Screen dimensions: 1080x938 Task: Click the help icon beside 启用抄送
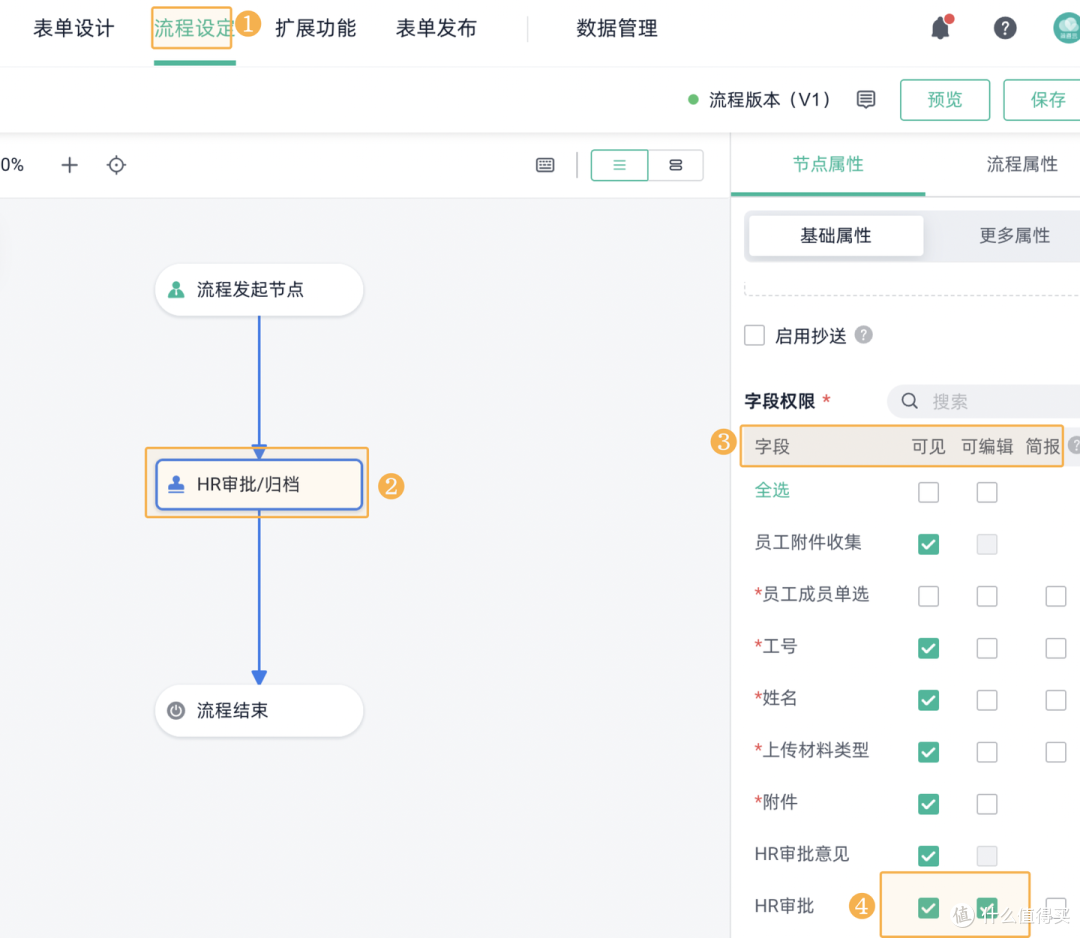click(864, 335)
